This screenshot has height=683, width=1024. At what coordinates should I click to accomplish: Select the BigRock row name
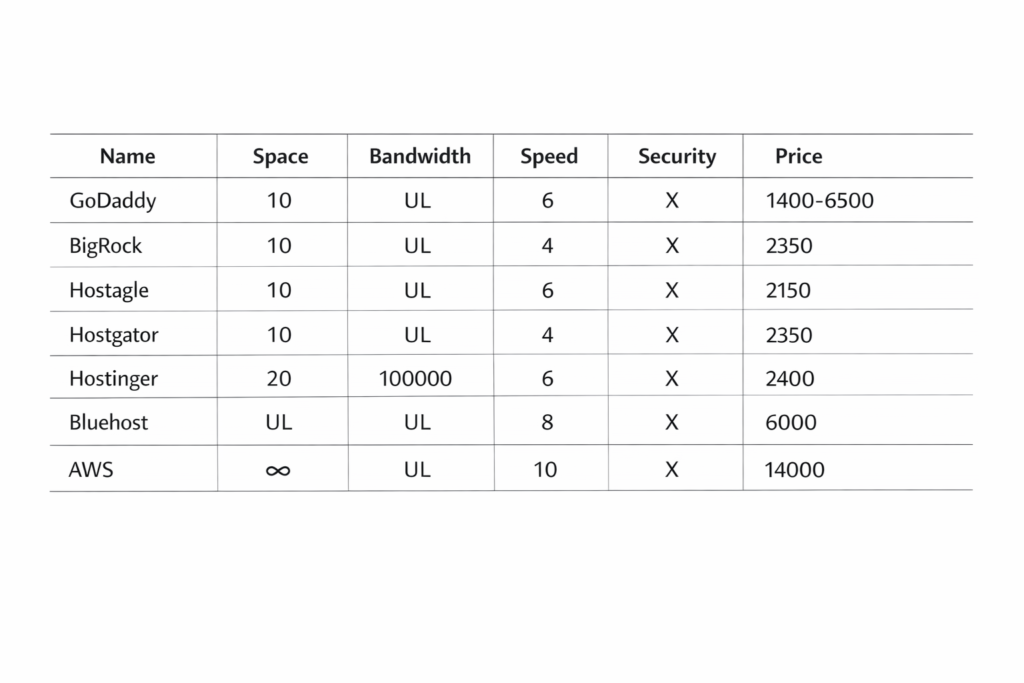106,245
